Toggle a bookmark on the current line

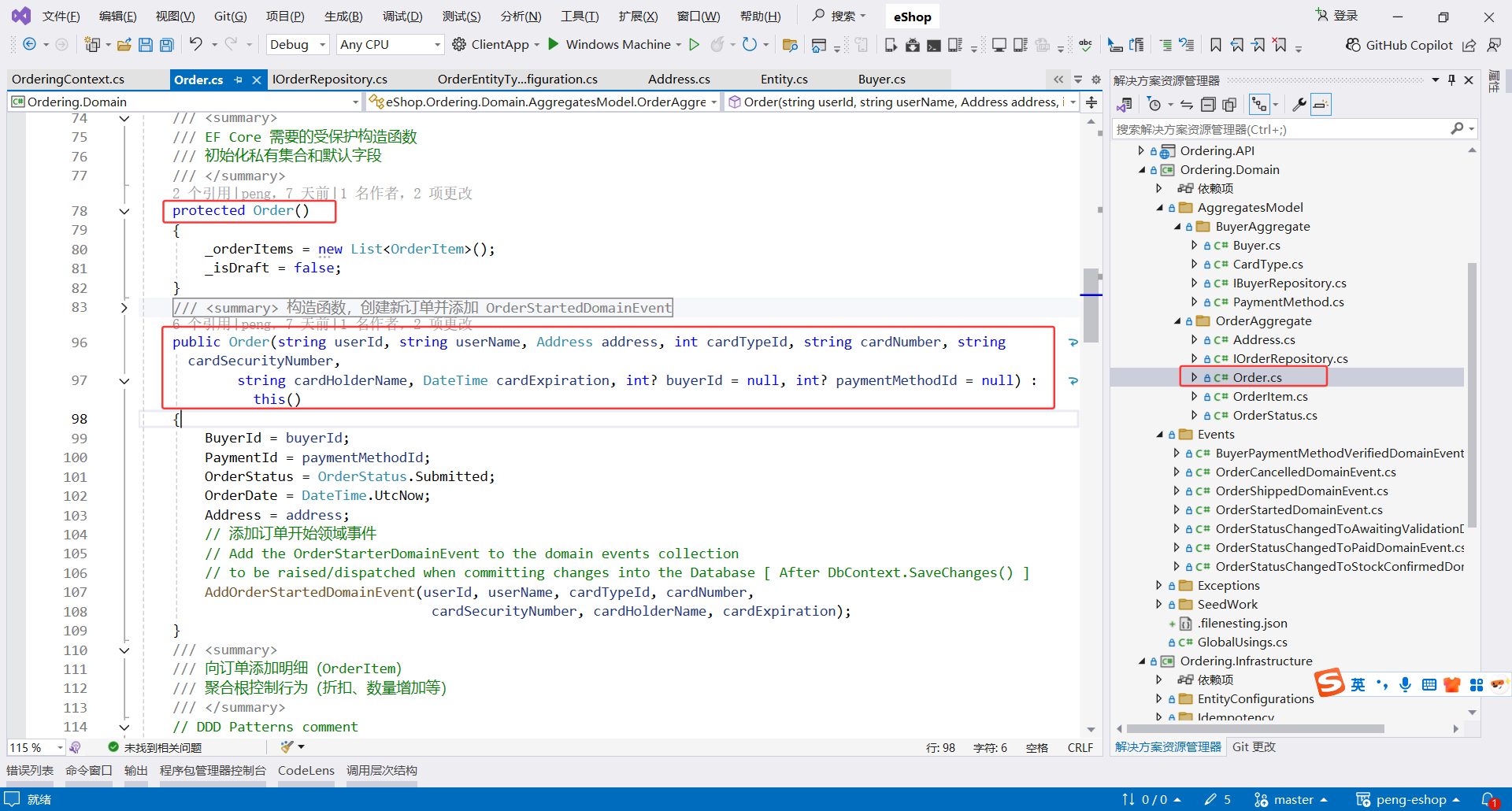[x=1216, y=45]
